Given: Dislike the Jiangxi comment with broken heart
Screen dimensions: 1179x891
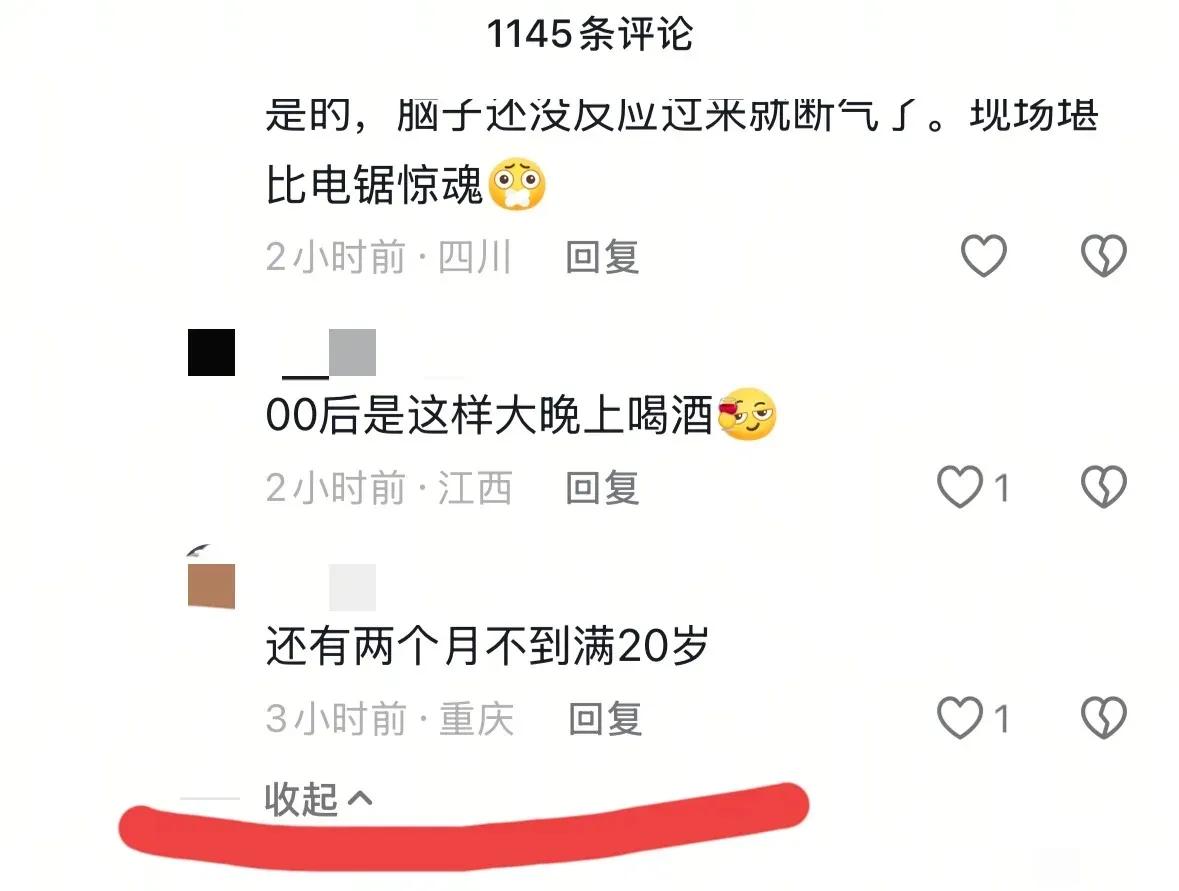Looking at the screenshot, I should [x=1104, y=486].
